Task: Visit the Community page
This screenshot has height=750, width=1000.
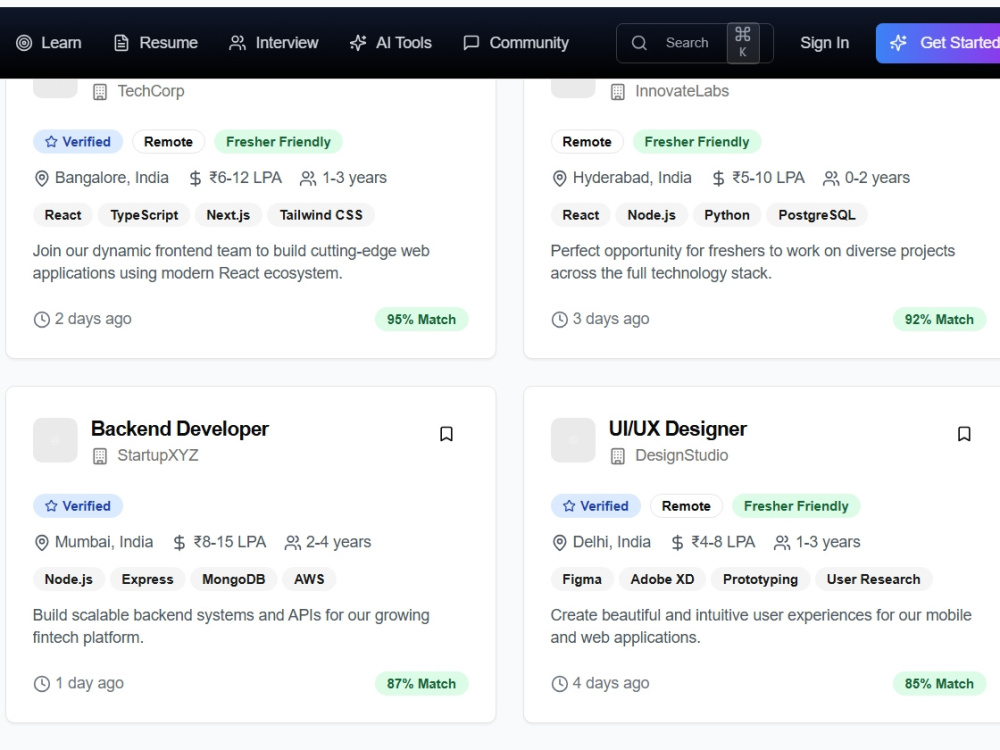Action: 516,43
